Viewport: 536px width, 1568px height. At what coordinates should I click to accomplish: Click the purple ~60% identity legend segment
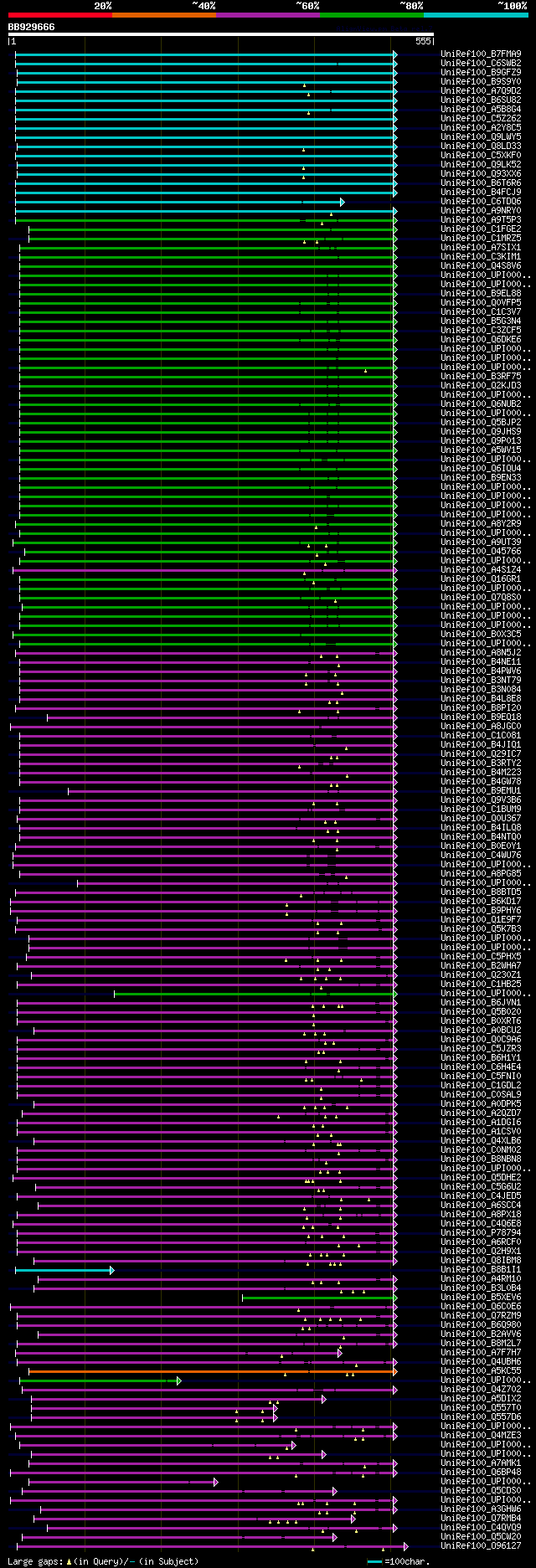point(267,15)
